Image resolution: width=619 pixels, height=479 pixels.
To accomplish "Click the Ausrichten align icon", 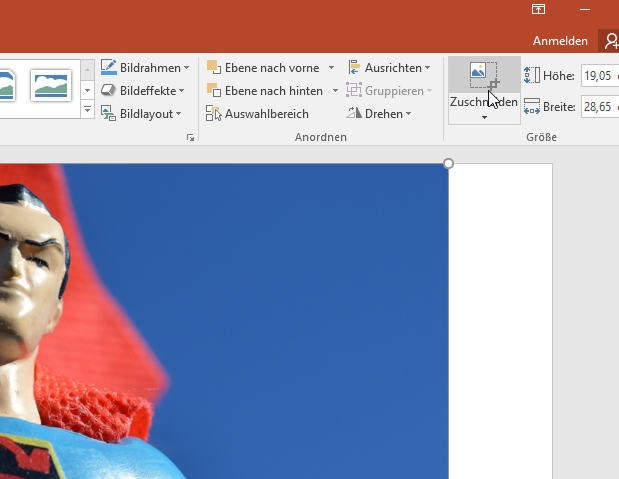I will 354,67.
